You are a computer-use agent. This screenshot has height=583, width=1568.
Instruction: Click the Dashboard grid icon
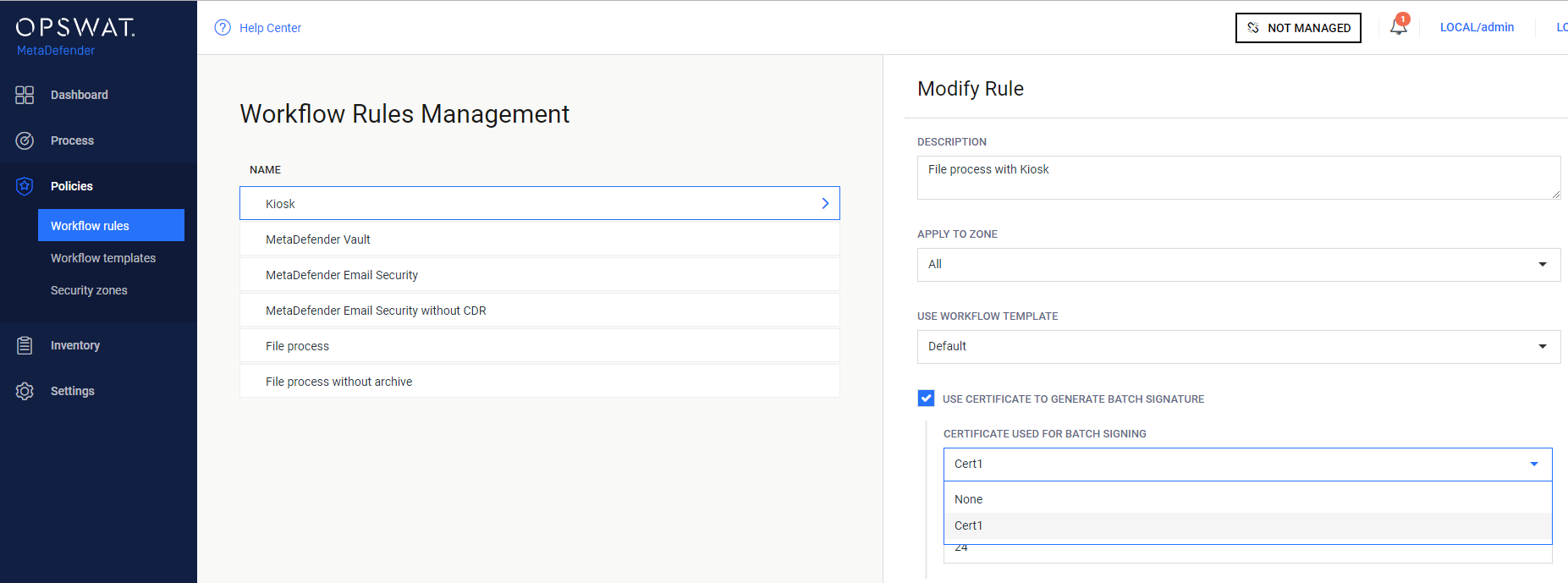[x=25, y=95]
